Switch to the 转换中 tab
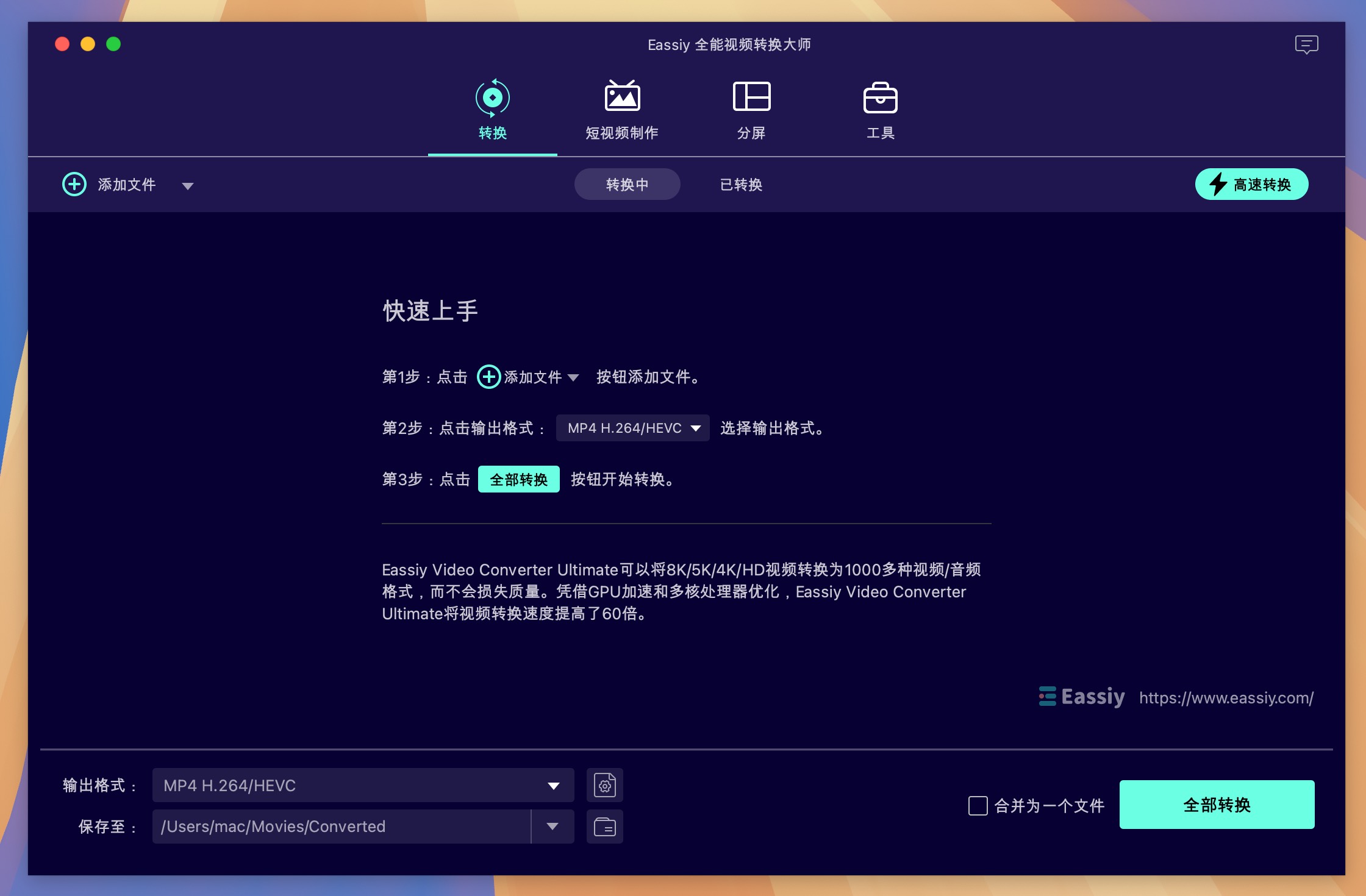 coord(627,184)
